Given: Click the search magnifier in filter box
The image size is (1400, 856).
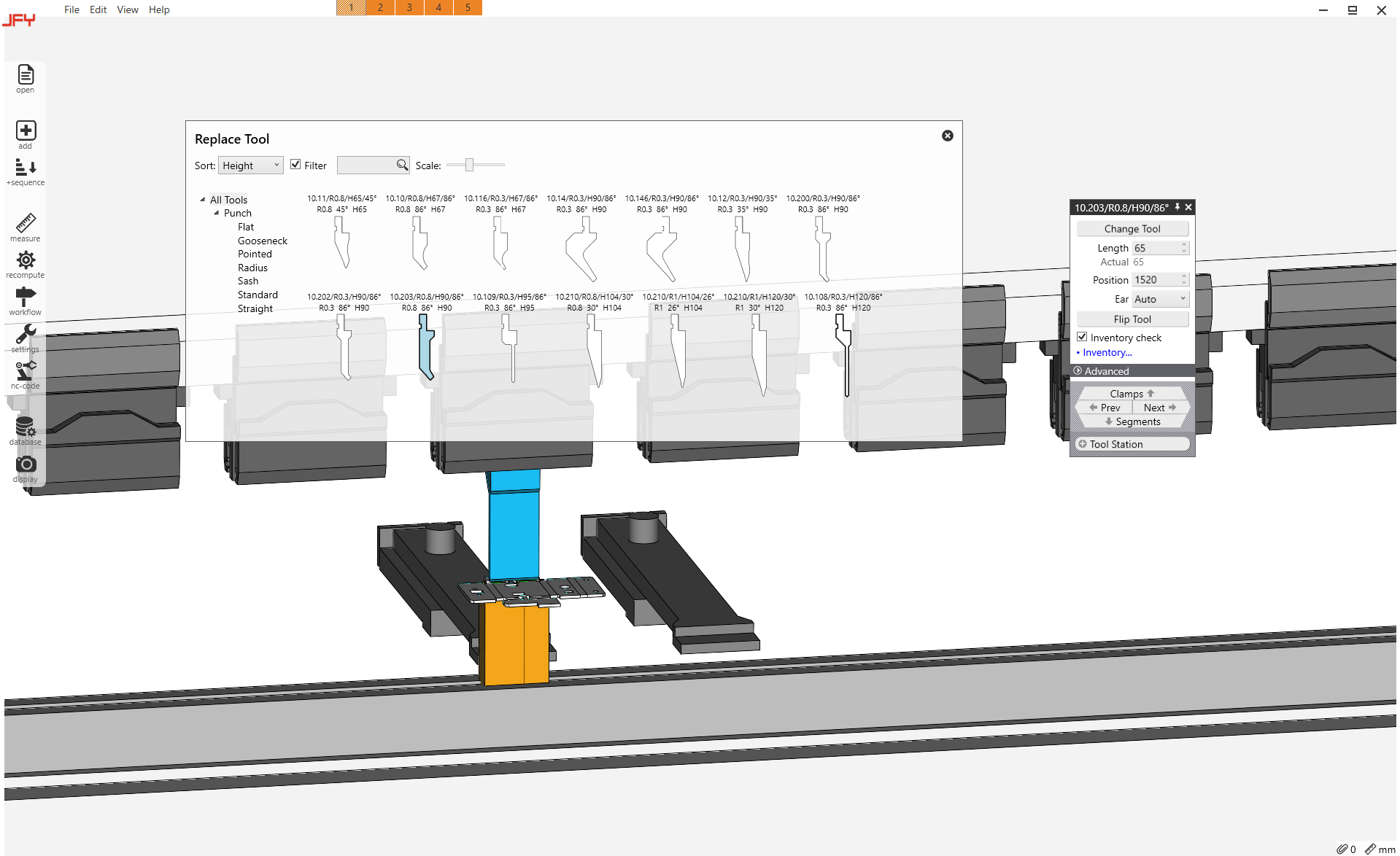Looking at the screenshot, I should (x=402, y=166).
